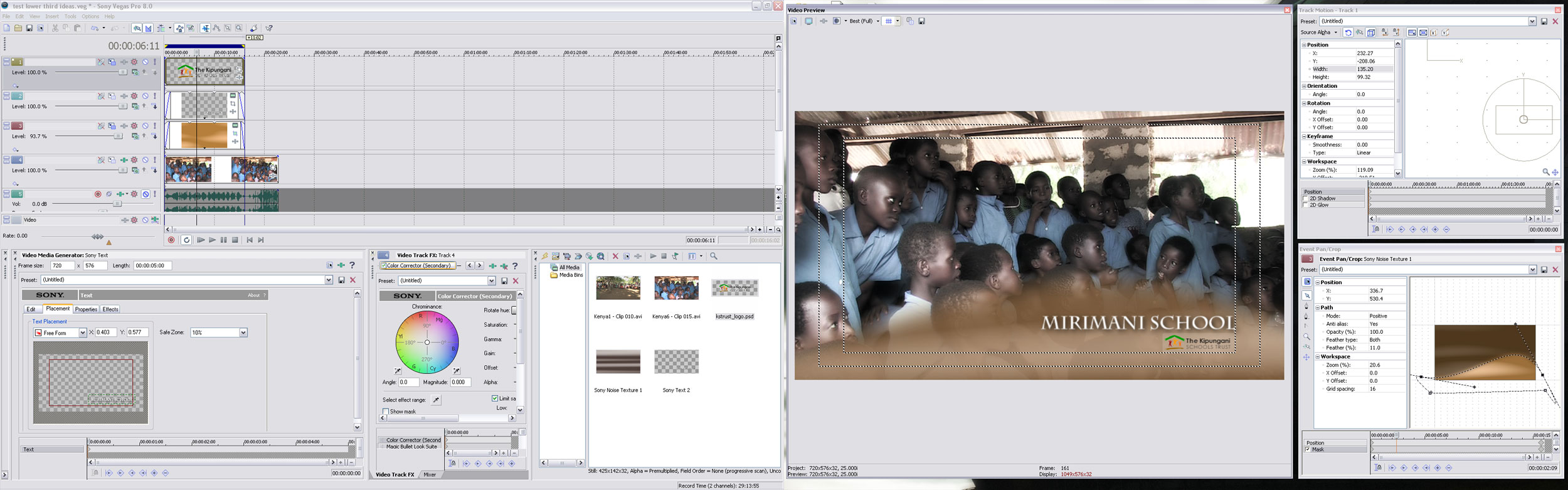Toggle Loop Playback in the transport bar
This screenshot has height=490, width=1568.
[186, 240]
